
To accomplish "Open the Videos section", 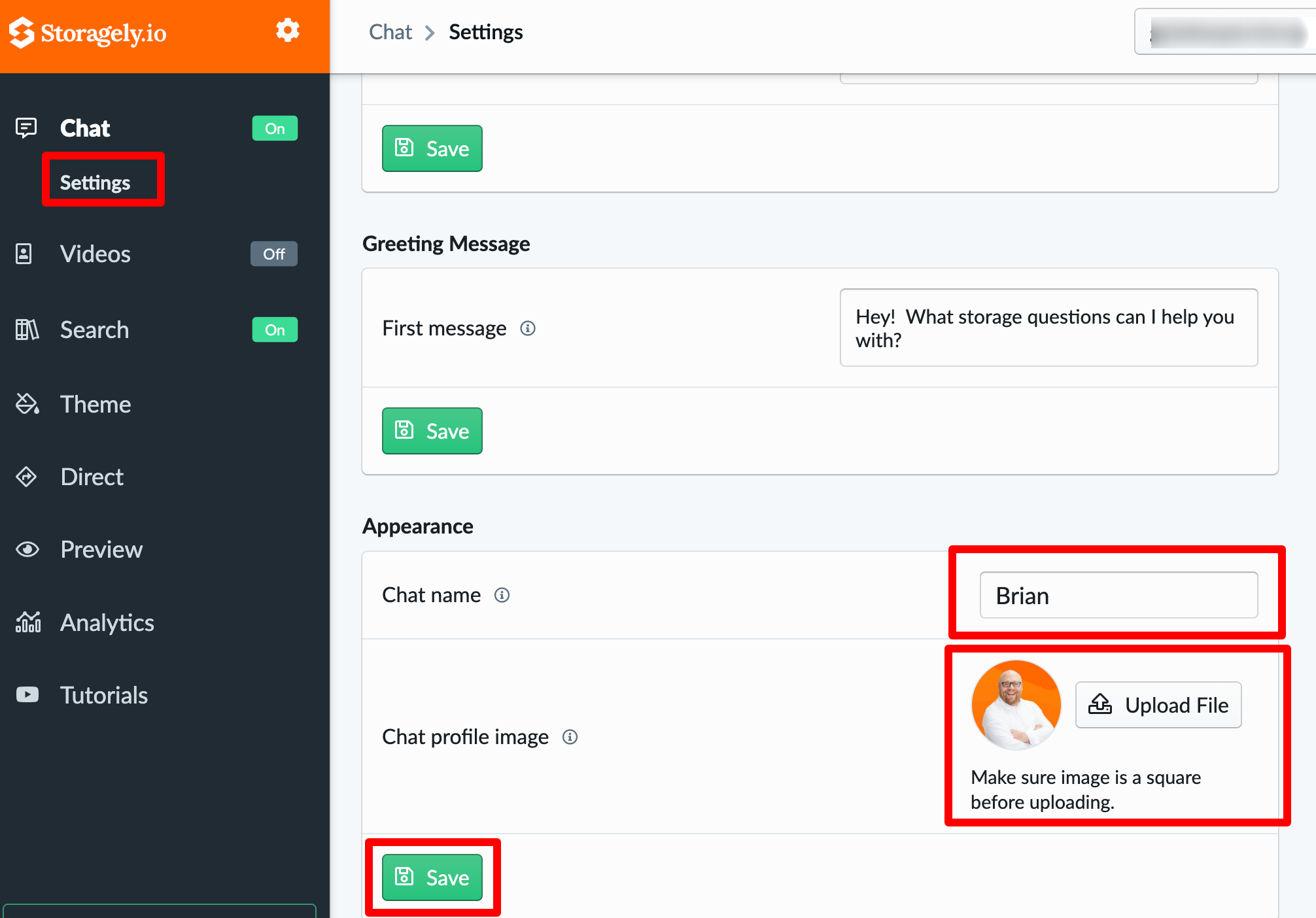I will tap(95, 254).
